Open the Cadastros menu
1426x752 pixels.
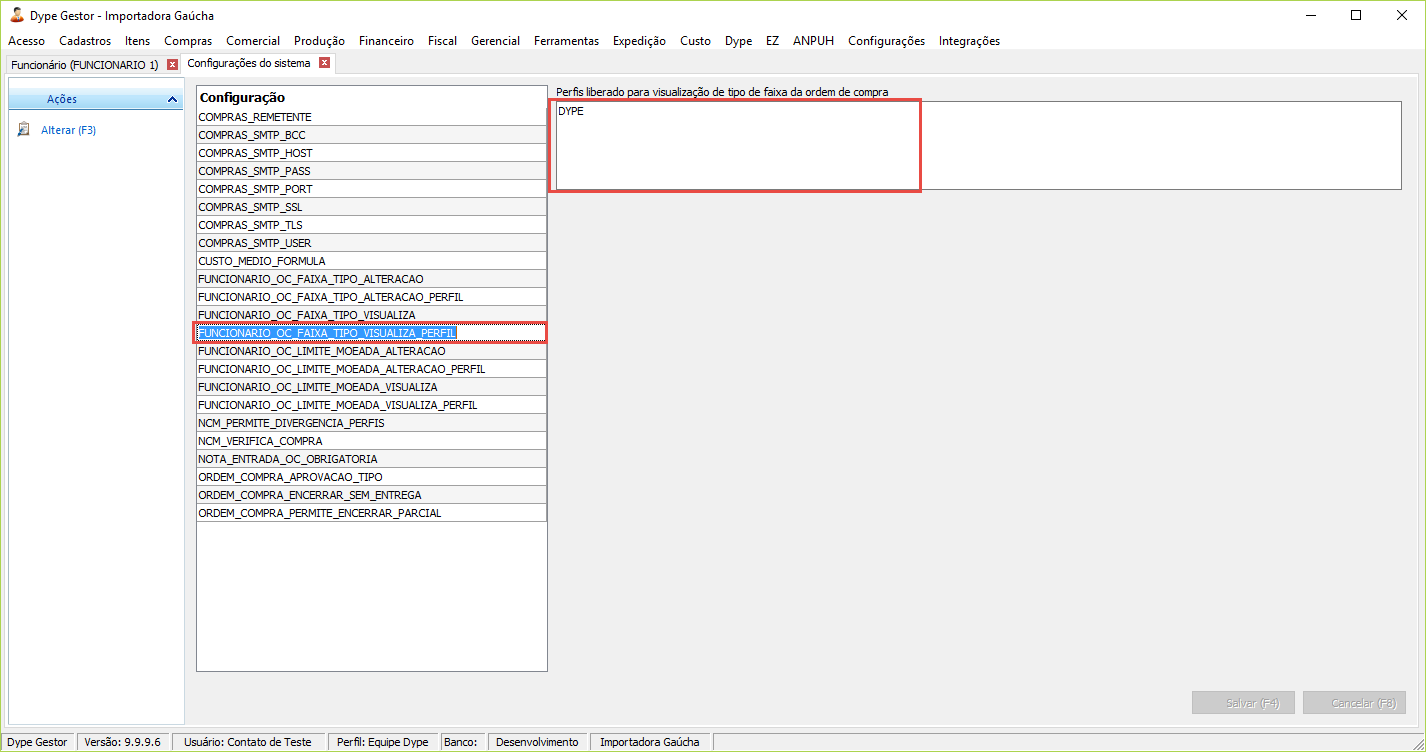pyautogui.click(x=85, y=41)
